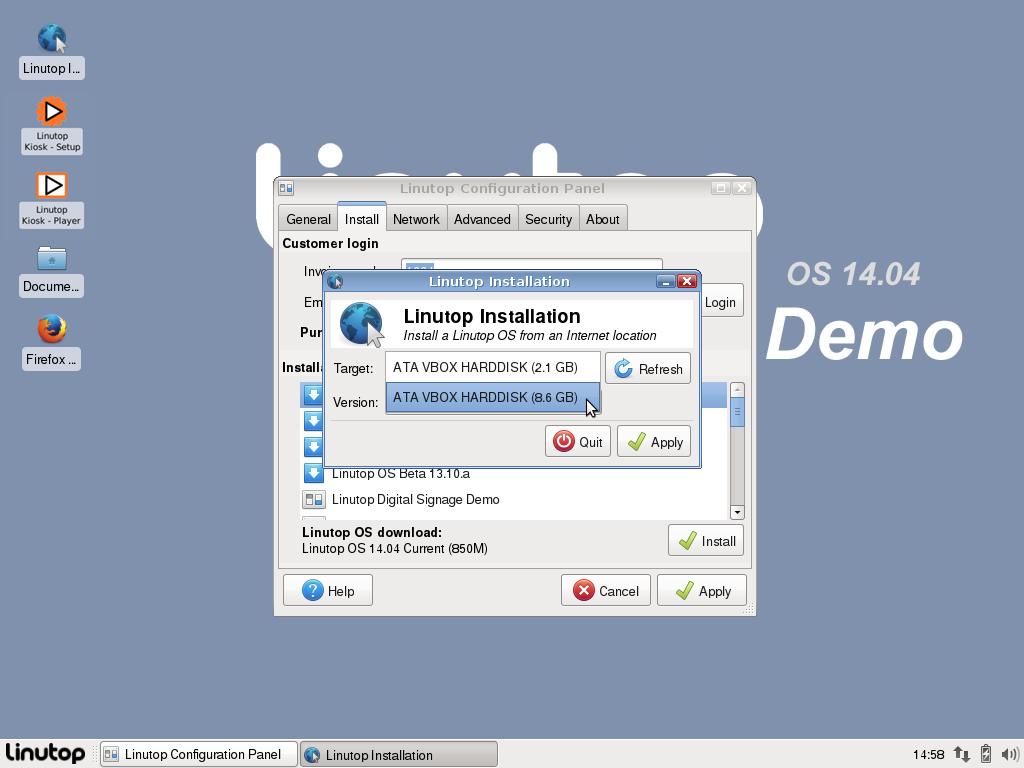Click the Linutop Installation title bar globe icon
This screenshot has height=768, width=1024.
click(x=335, y=281)
